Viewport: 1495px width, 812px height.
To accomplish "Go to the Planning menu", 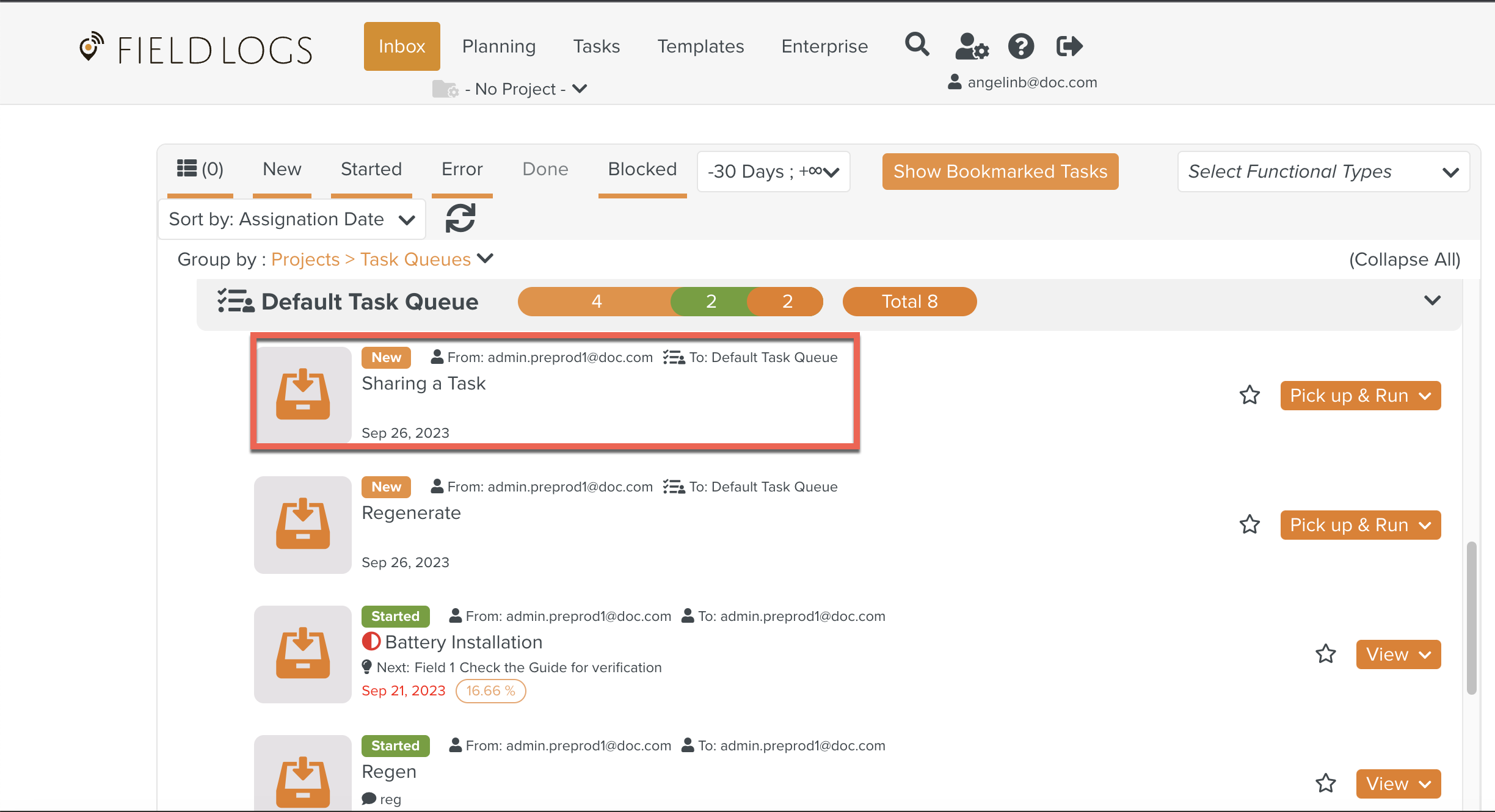I will click(x=498, y=46).
